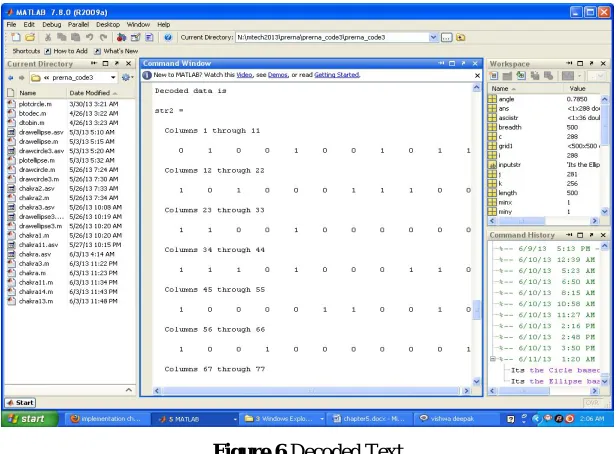This screenshot has width=616, height=454.
Task: Open the 3 Windows Explorer taskbar group dropdown
Action: [x=322, y=419]
